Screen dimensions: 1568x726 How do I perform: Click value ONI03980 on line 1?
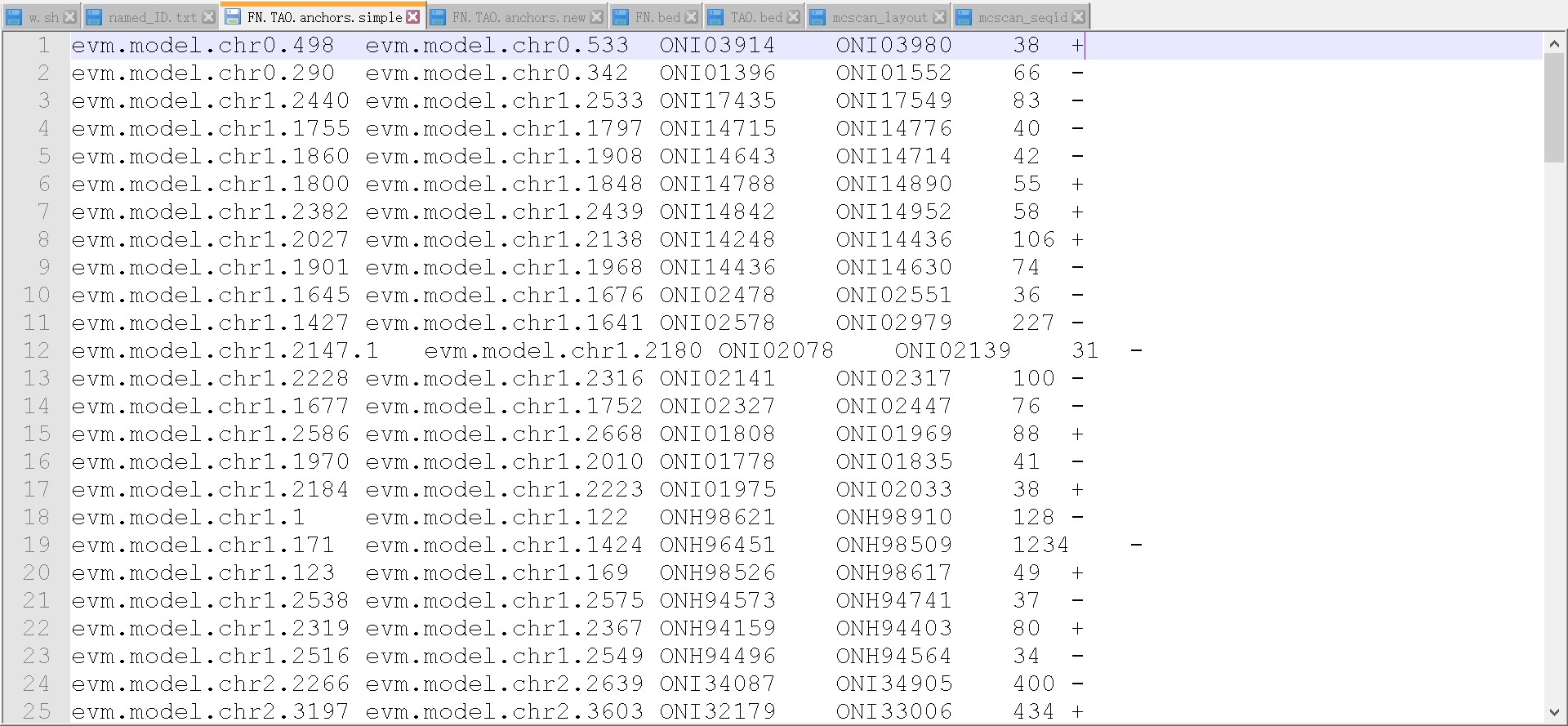pos(894,45)
